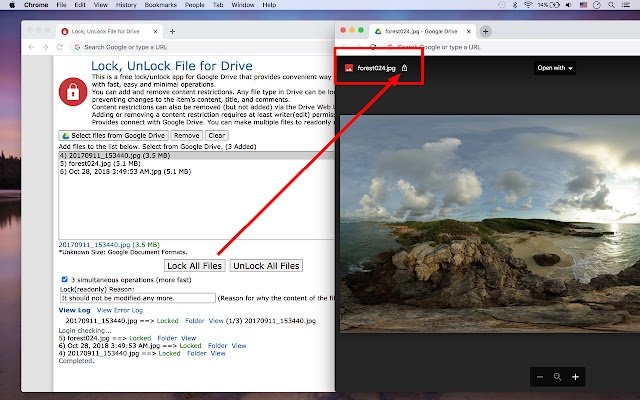Click the address bar in left window
This screenshot has width=640, height=400.
coord(202,47)
